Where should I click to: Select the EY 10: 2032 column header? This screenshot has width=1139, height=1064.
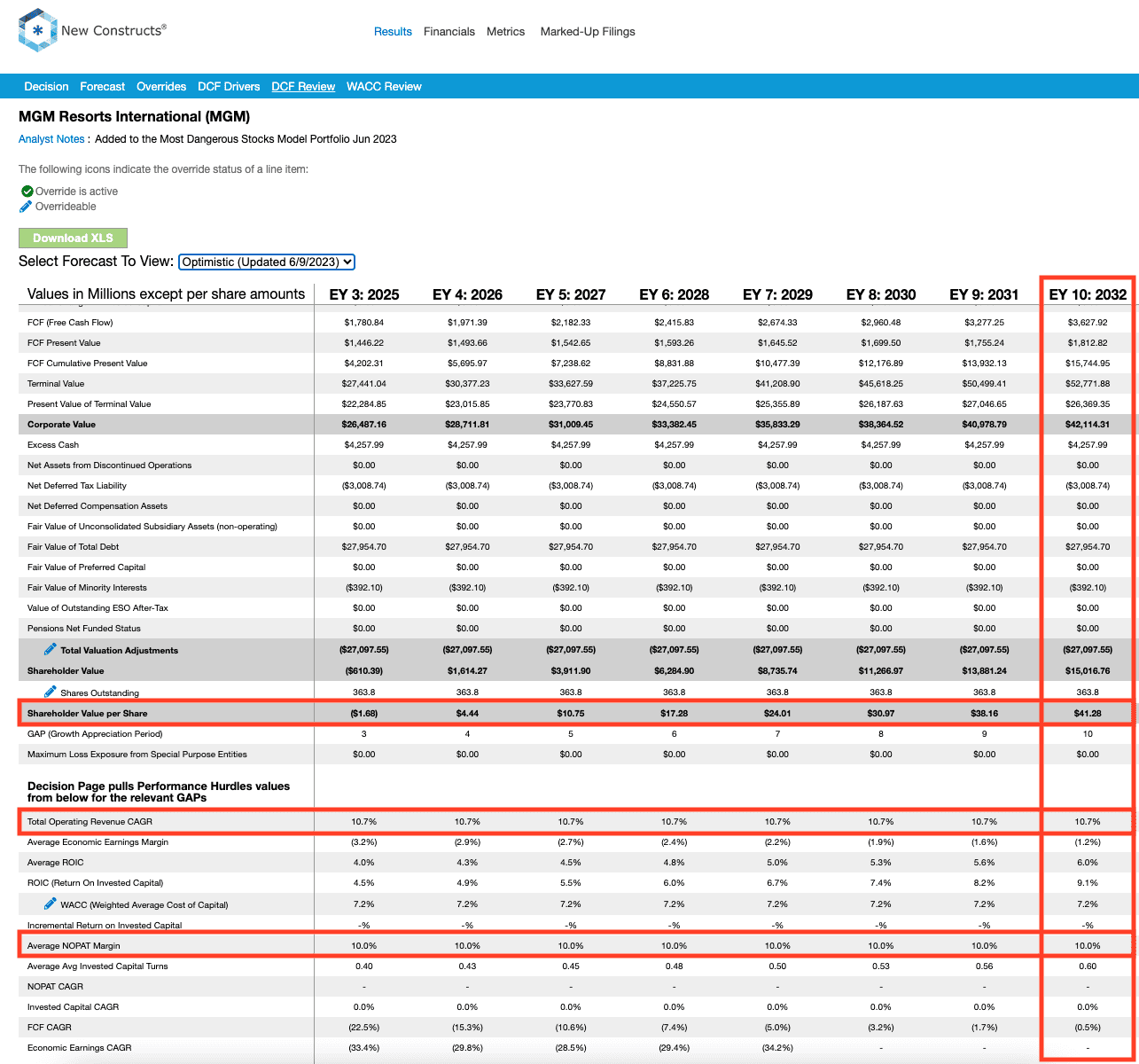(x=1088, y=294)
